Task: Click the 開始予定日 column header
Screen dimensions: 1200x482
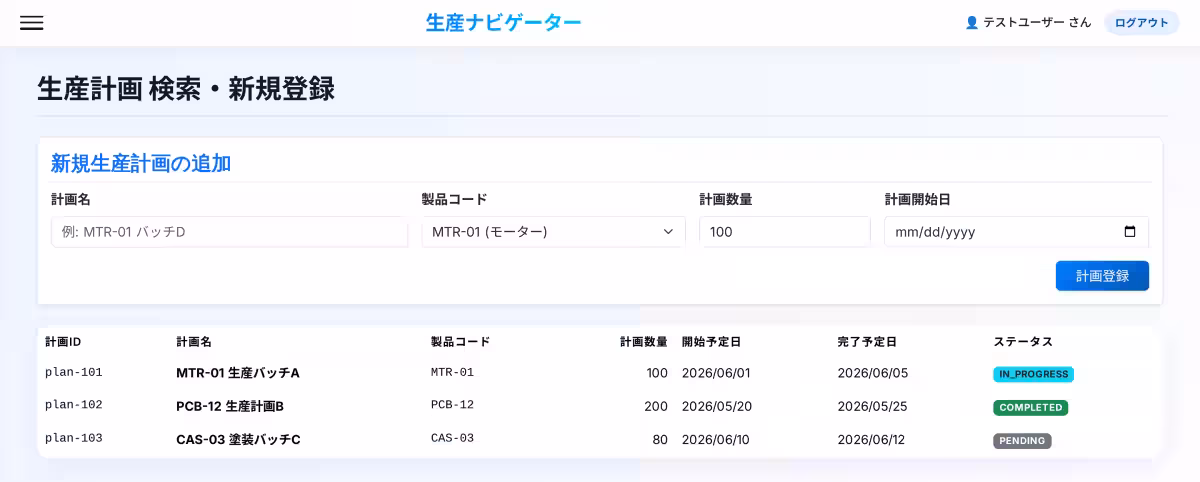Action: click(712, 342)
